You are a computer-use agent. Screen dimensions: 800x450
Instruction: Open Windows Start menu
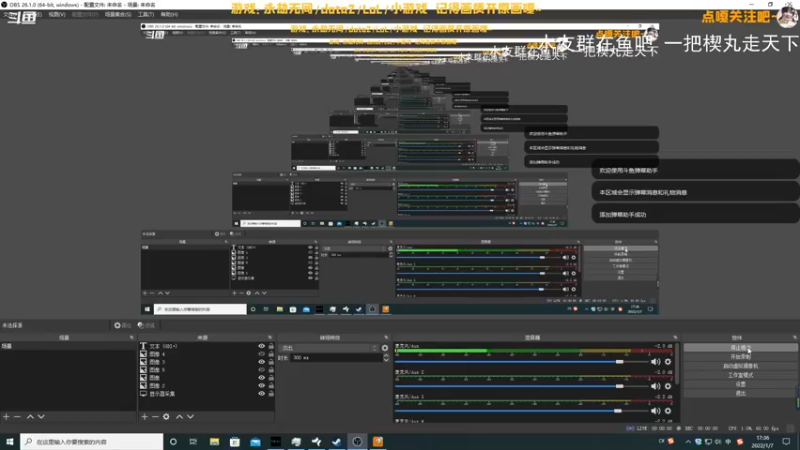(10, 441)
